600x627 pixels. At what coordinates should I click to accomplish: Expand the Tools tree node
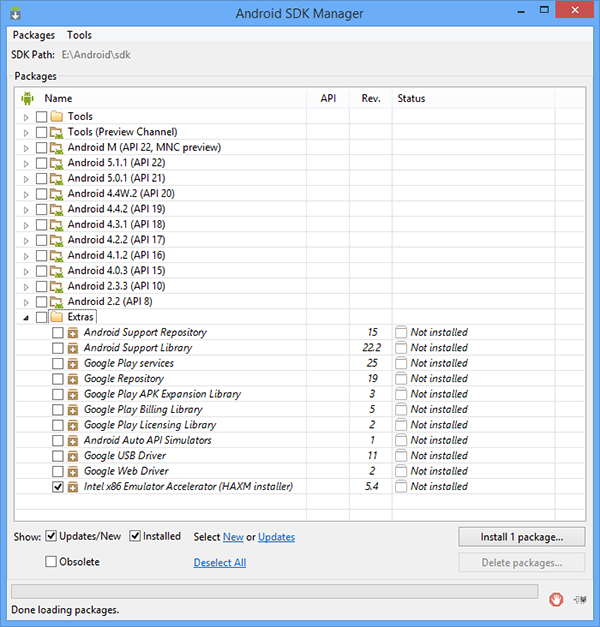pos(26,118)
